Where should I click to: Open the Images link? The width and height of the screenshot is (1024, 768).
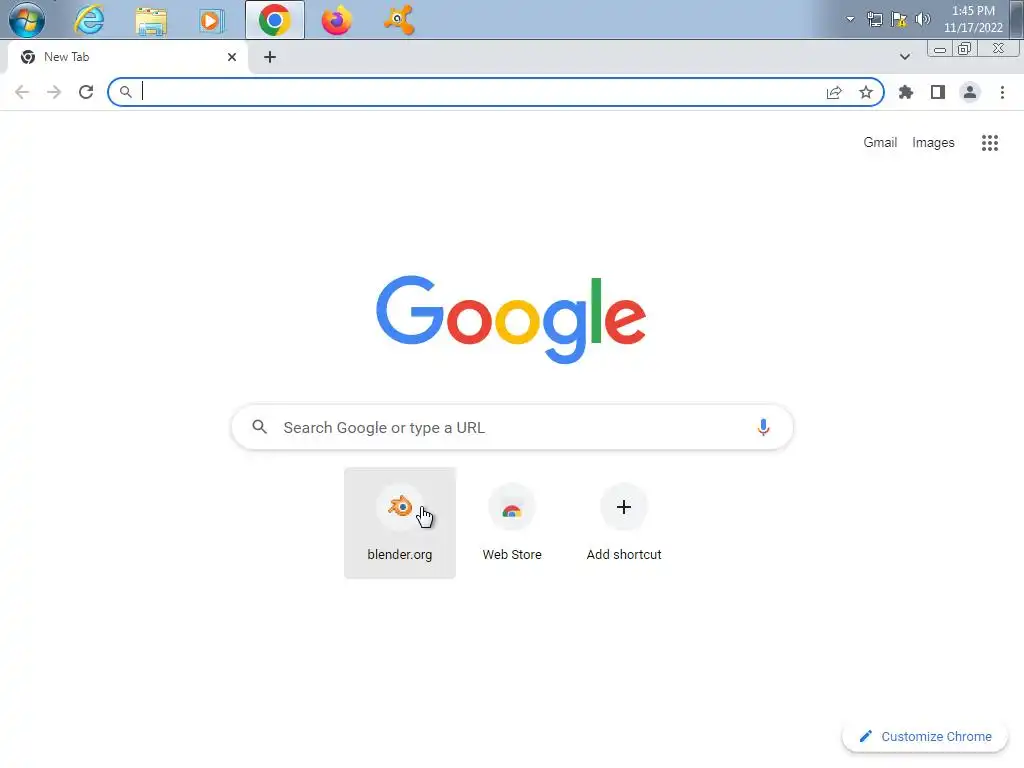point(933,142)
